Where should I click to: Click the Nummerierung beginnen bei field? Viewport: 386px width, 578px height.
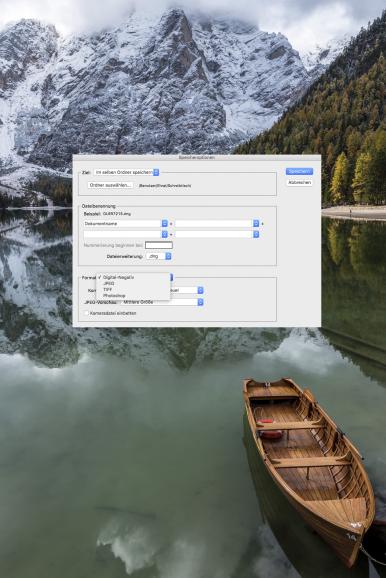159,245
